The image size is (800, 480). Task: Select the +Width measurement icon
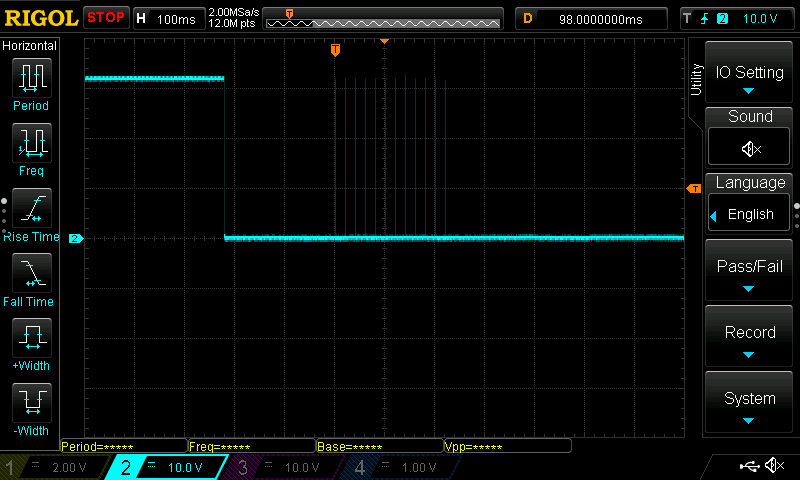coord(32,338)
